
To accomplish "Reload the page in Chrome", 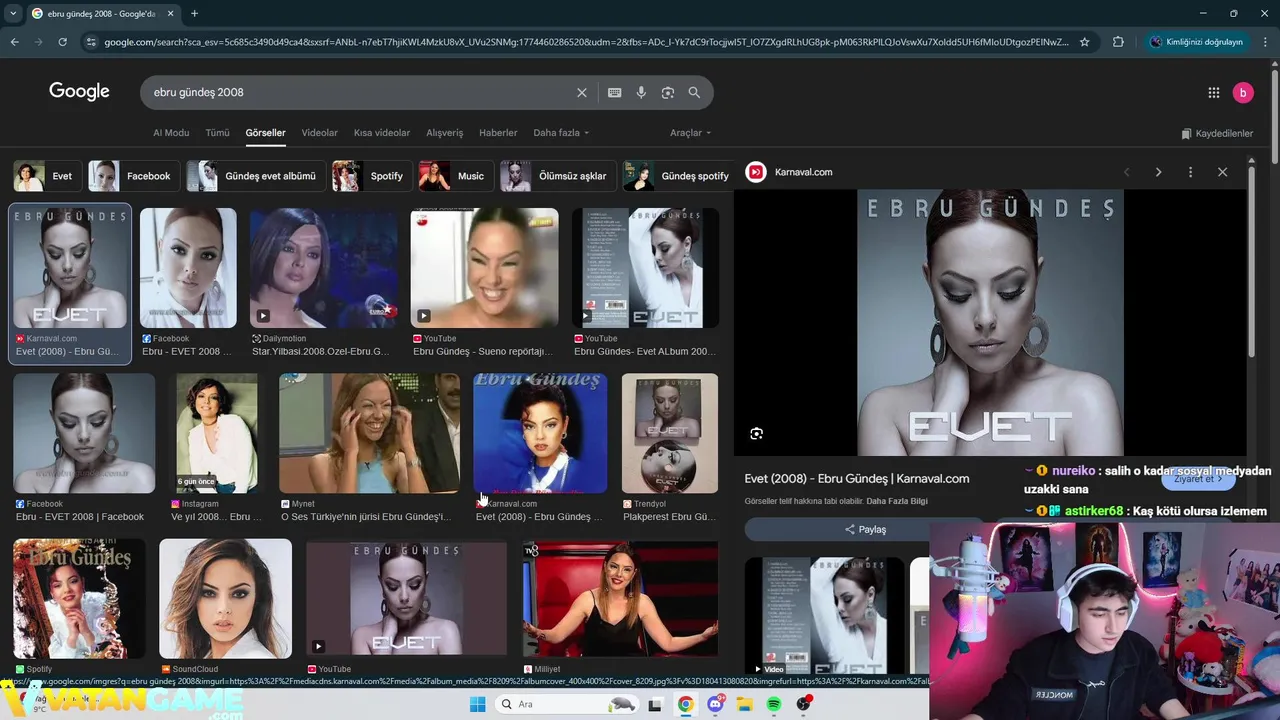I will (62, 42).
